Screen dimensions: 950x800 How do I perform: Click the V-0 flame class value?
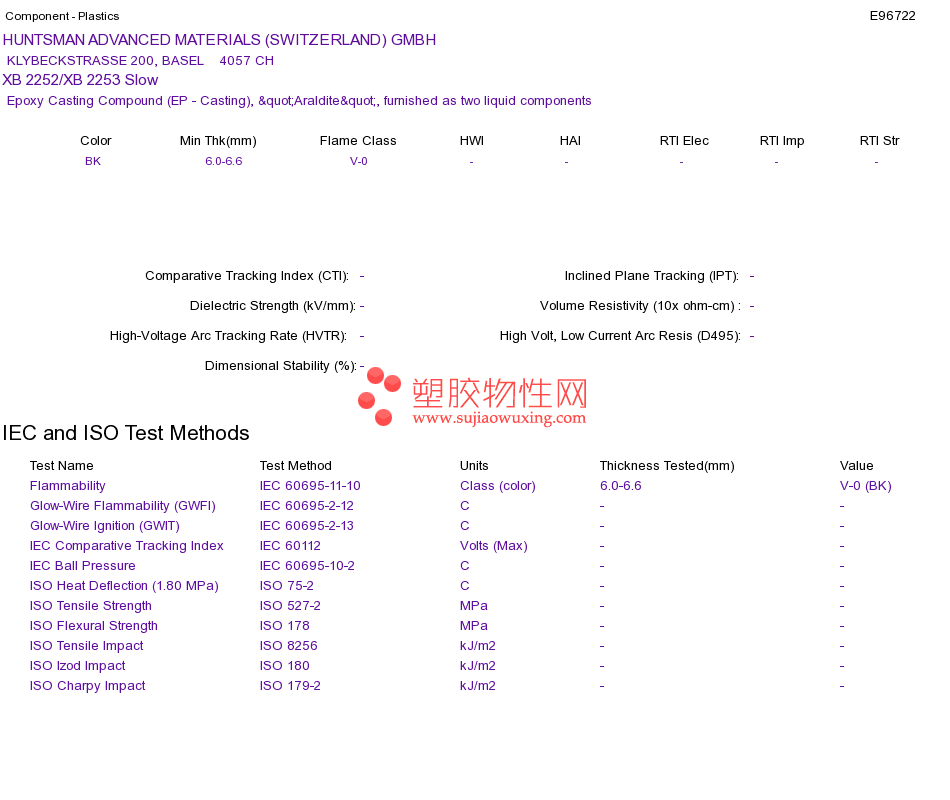[359, 161]
